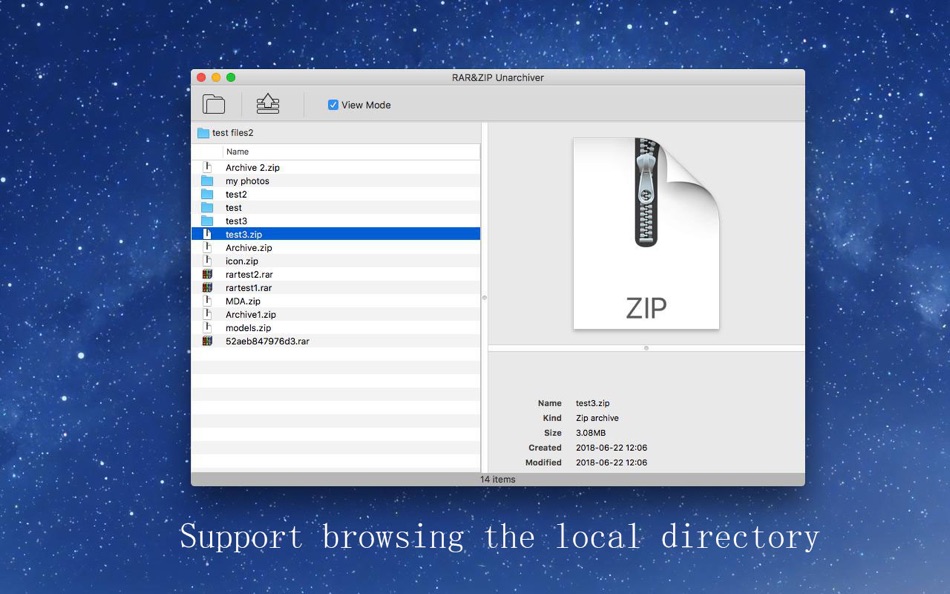Click the icon.zip file icon
This screenshot has width=950, height=594.
(x=207, y=261)
